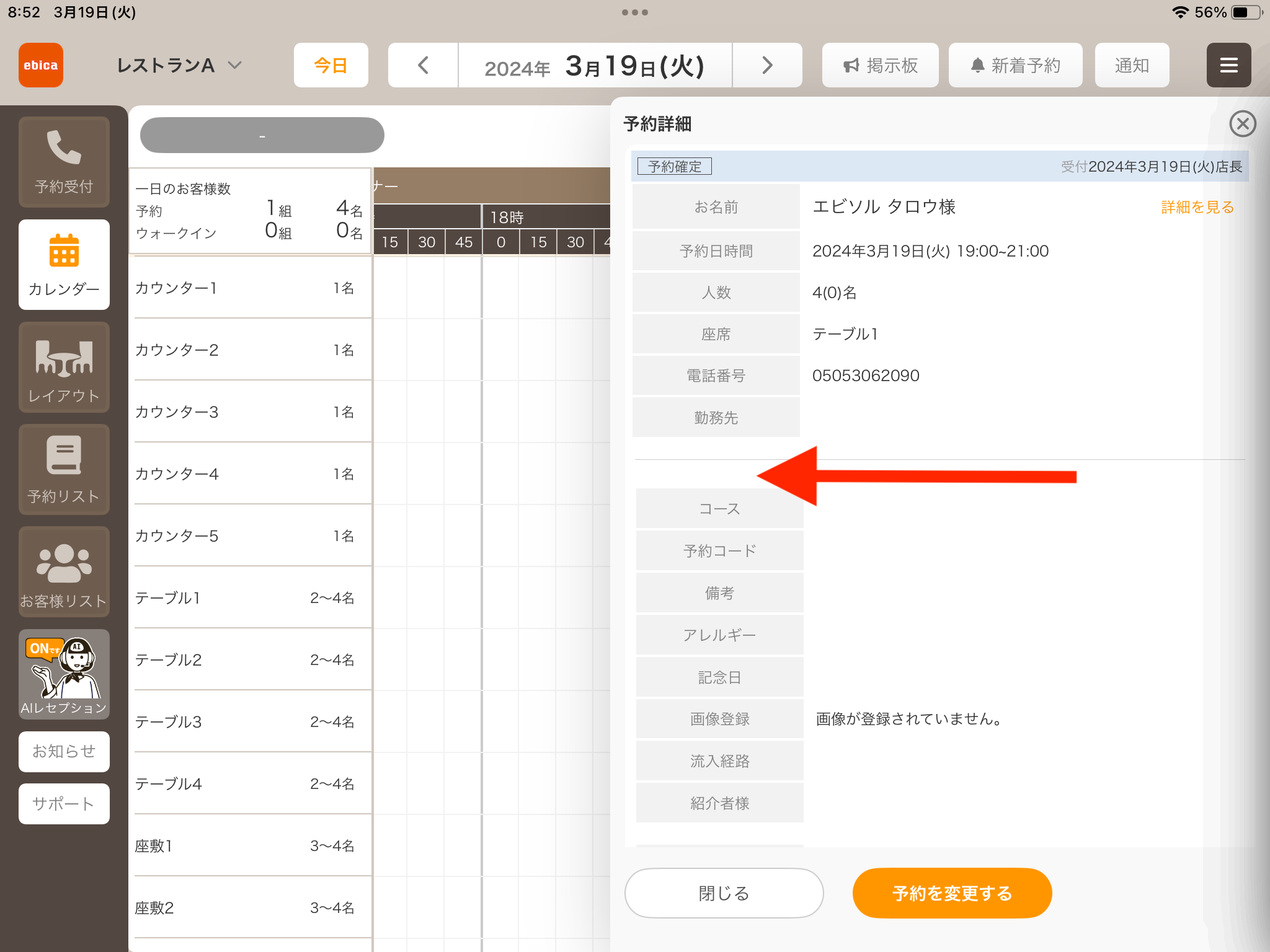
Task: Tap the Wi-Fi status icon
Action: 1180,12
